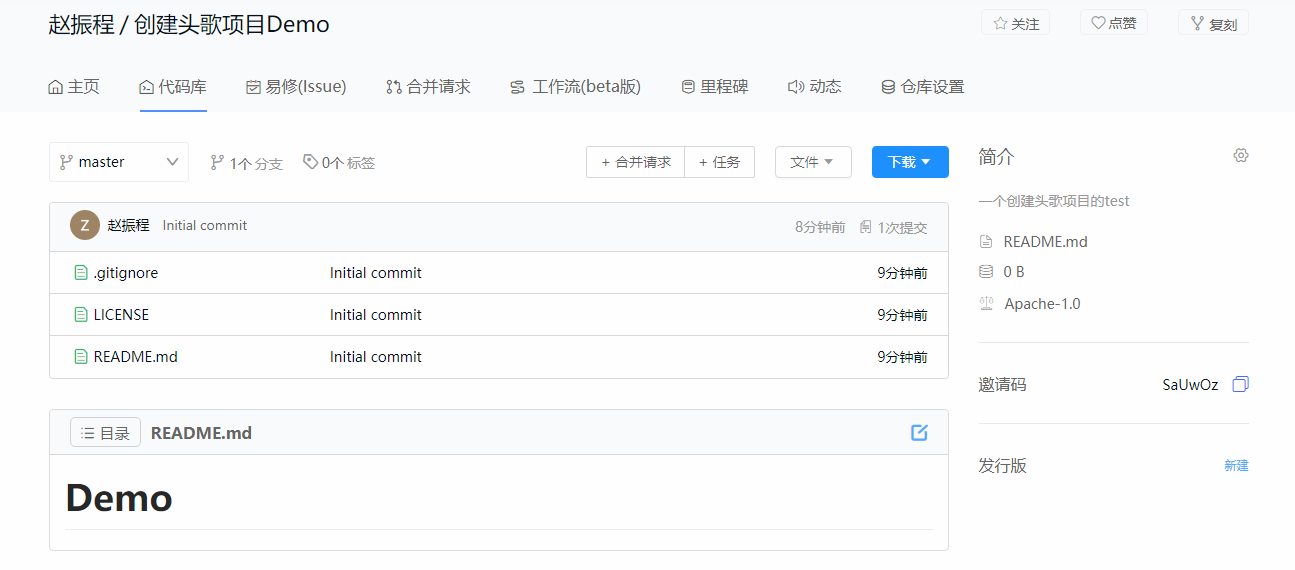Click README.md link in the 简介 sidebar

(x=1045, y=242)
